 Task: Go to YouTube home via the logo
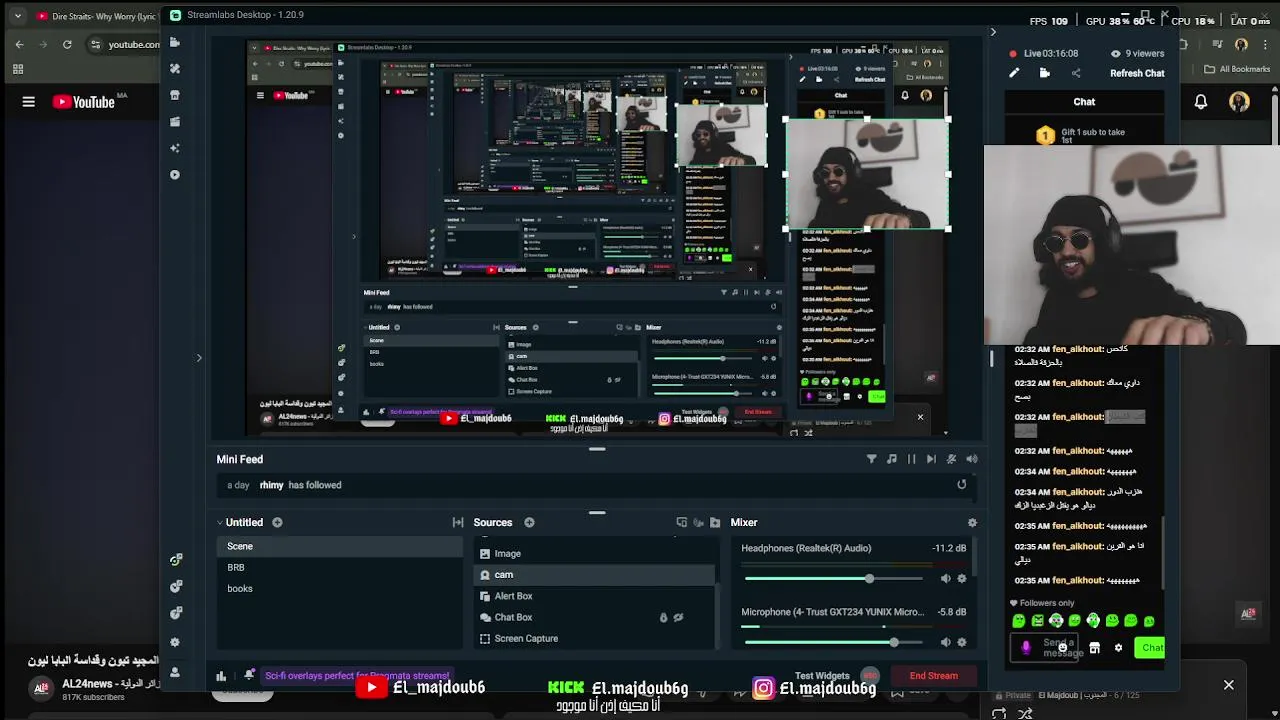point(84,101)
